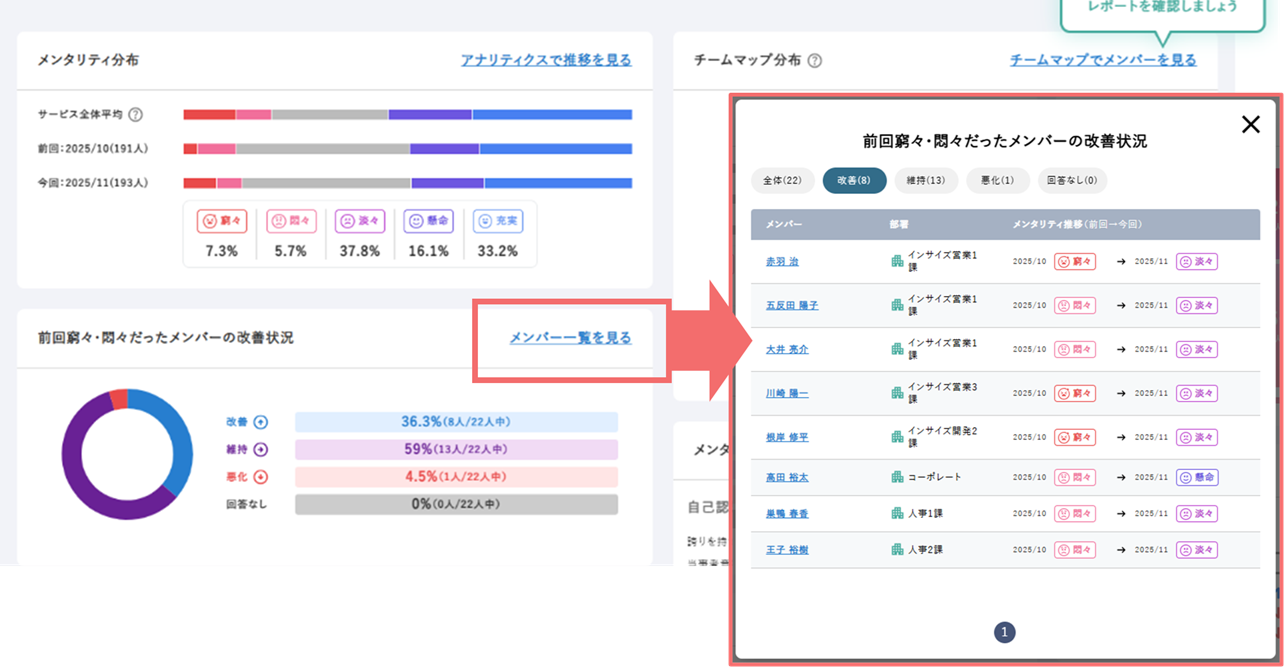Click page number 1 in the popup pagination
Screen dimensions: 1284x667
click(x=1005, y=632)
